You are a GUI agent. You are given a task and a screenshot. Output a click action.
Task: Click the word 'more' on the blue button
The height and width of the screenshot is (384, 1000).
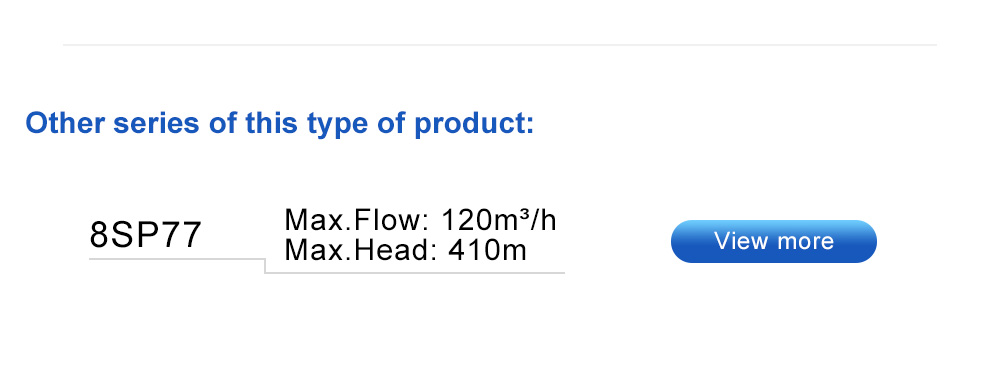pyautogui.click(x=804, y=241)
